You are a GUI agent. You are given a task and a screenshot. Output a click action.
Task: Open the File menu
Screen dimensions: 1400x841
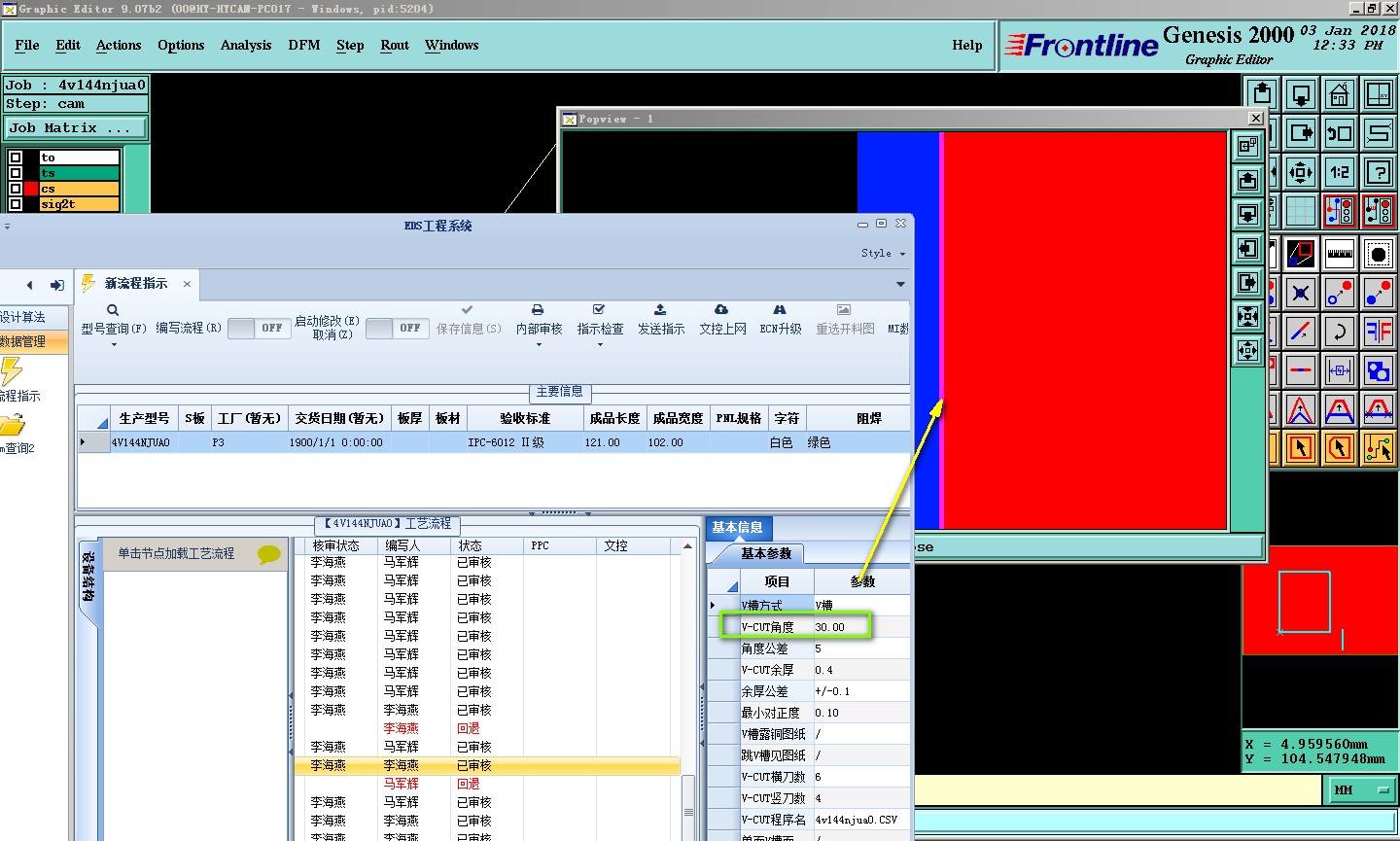coord(27,45)
